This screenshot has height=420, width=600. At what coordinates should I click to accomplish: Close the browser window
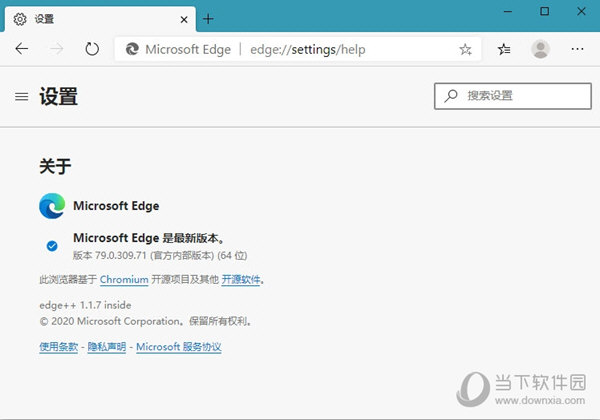coord(581,11)
